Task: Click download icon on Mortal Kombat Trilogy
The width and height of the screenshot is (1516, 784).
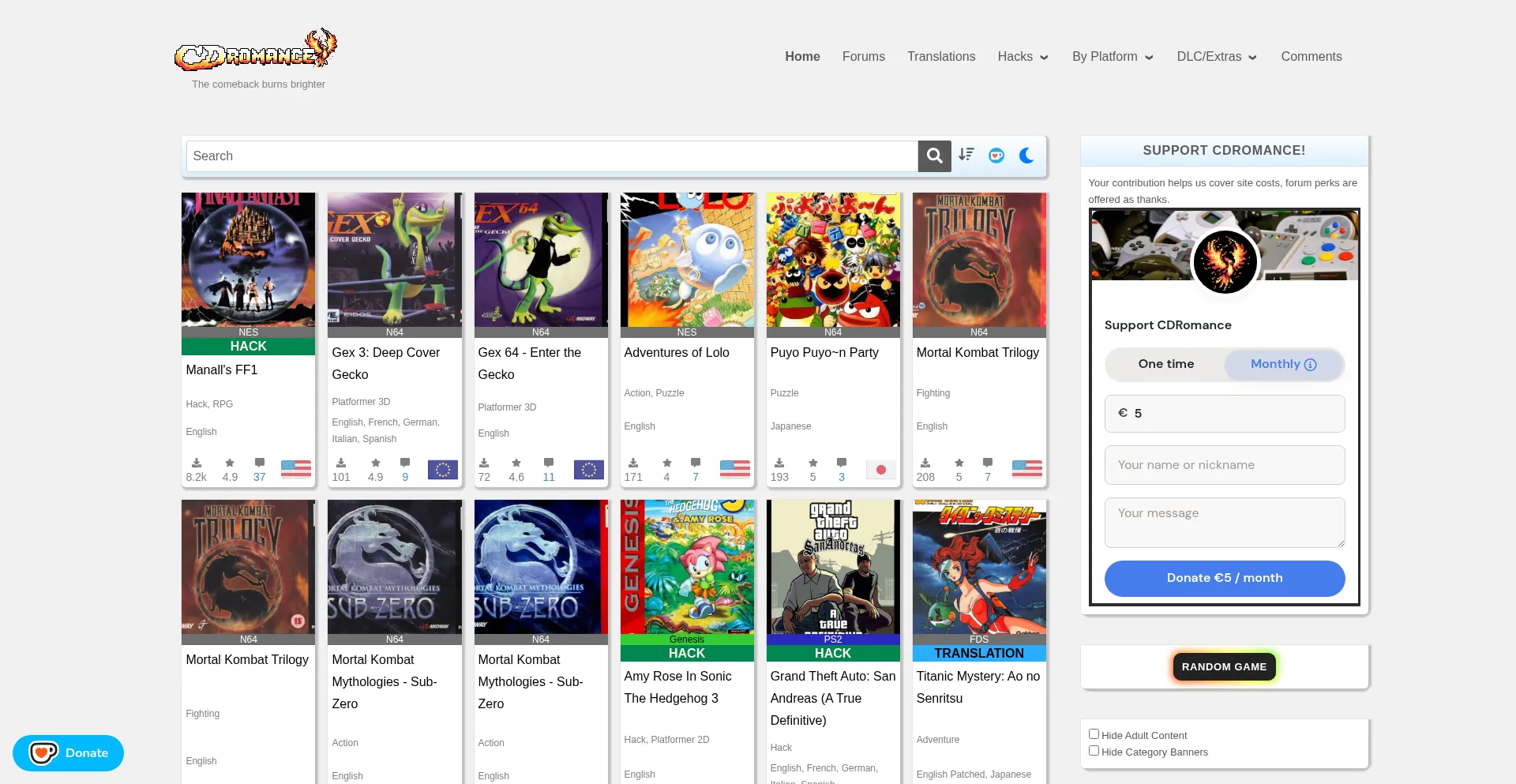Action: point(925,463)
